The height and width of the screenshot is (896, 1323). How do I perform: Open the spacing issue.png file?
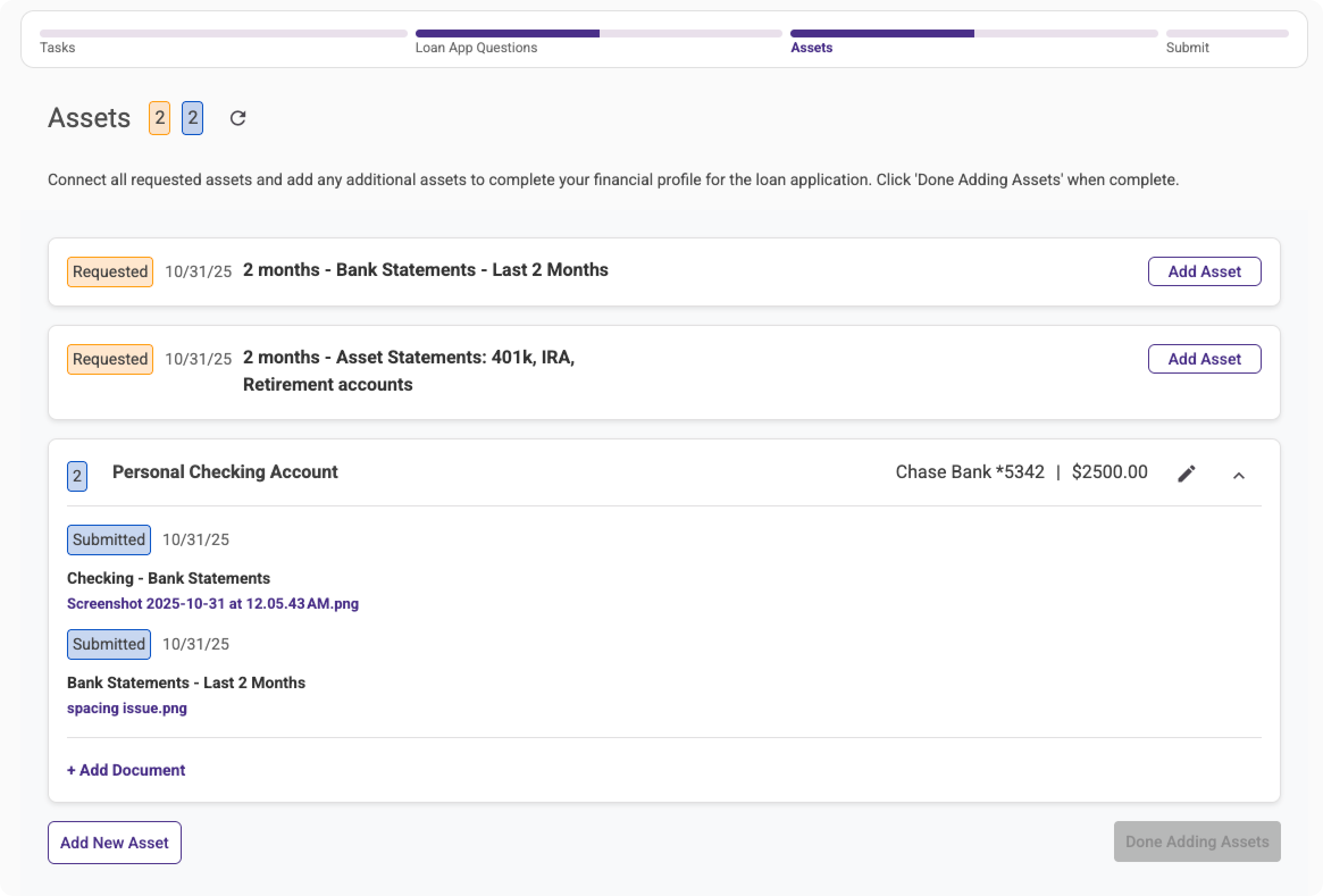[x=127, y=708]
